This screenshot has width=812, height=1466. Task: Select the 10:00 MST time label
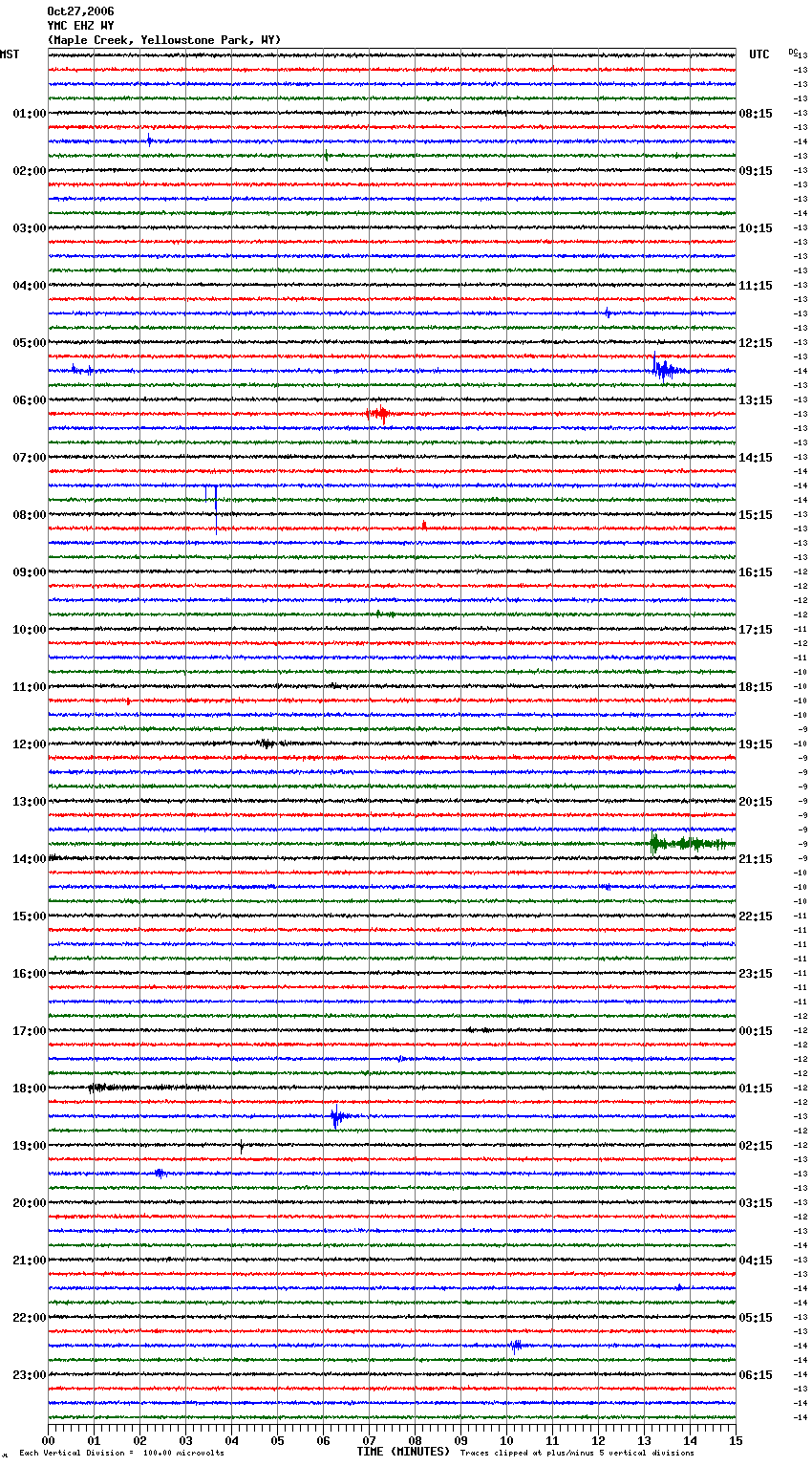pyautogui.click(x=30, y=630)
